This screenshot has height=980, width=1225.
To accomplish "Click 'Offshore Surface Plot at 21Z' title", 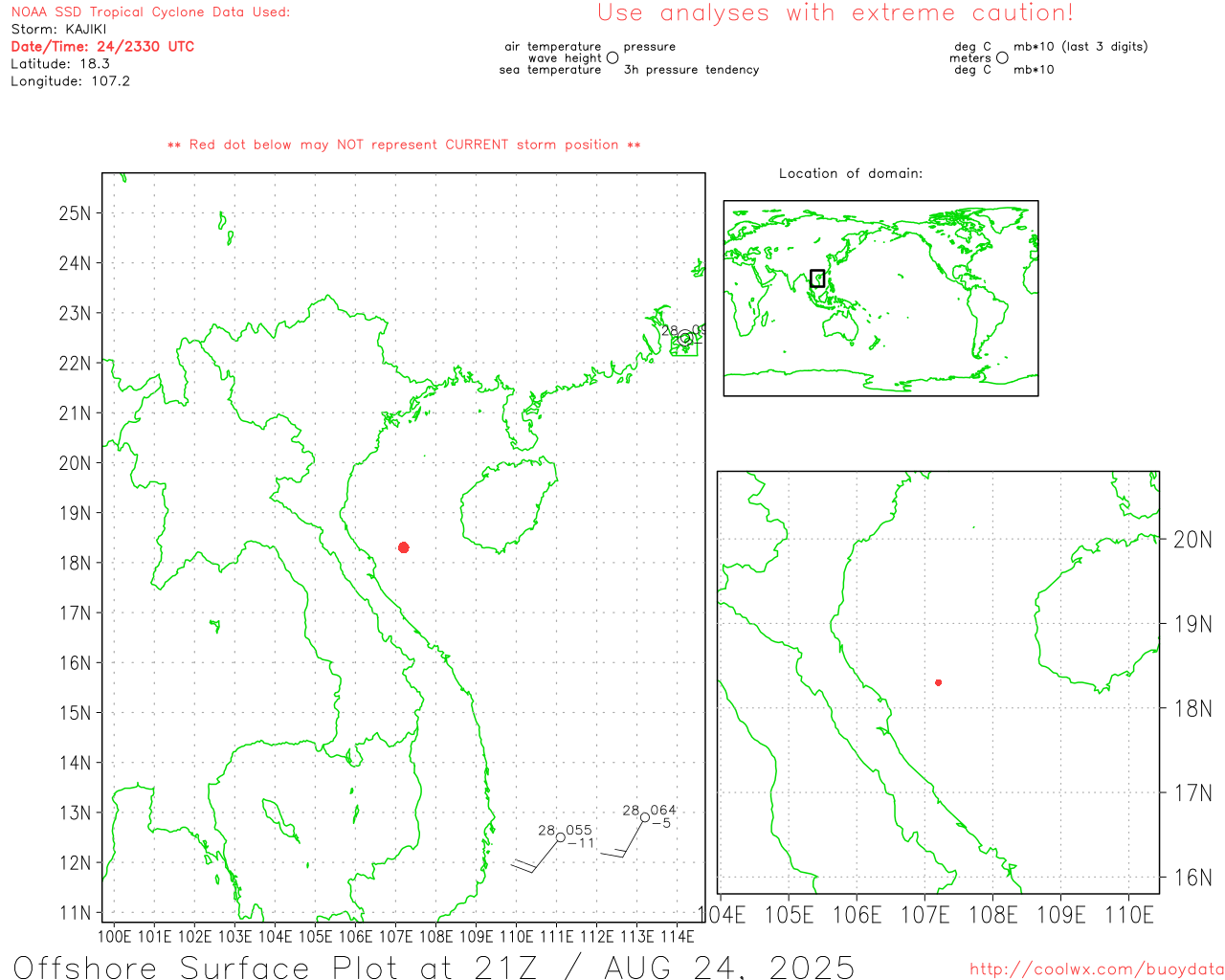I will tap(276, 967).
